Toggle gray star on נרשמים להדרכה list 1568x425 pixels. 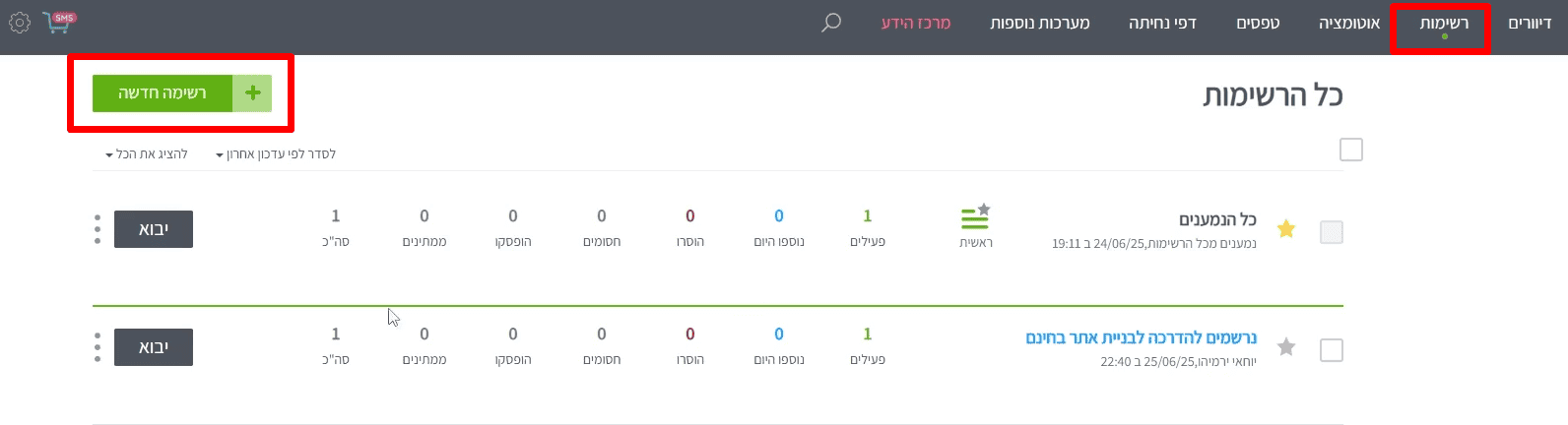pyautogui.click(x=1285, y=346)
